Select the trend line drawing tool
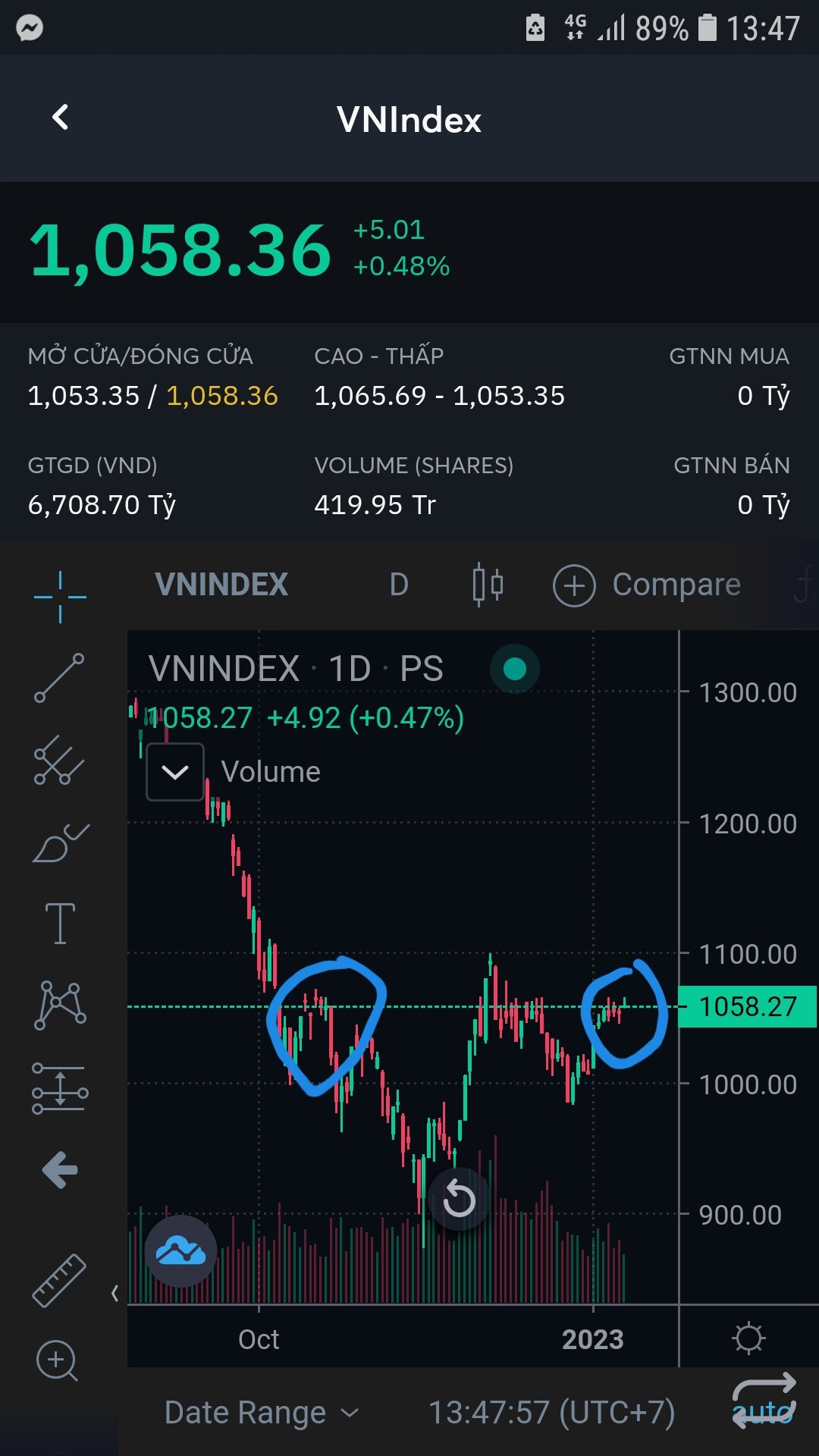This screenshot has width=819, height=1456. point(59,678)
